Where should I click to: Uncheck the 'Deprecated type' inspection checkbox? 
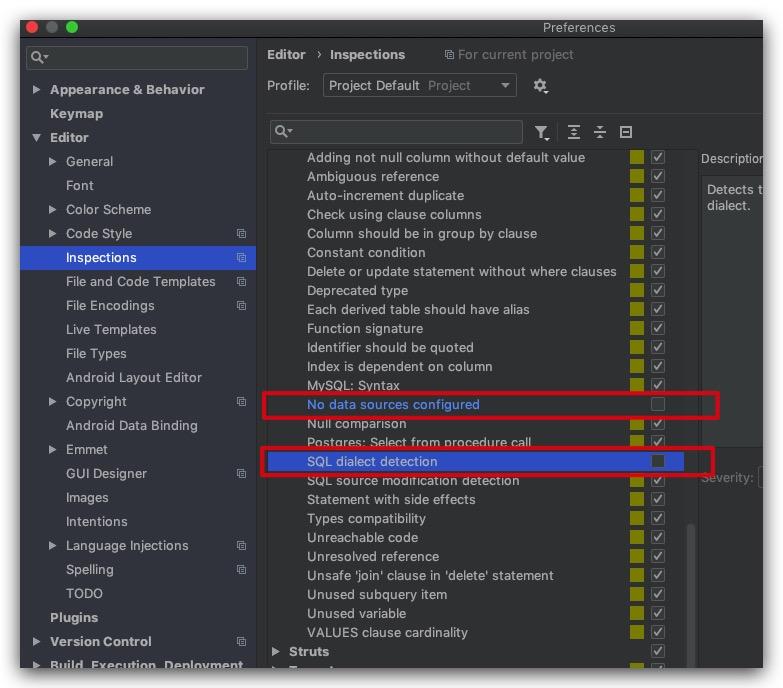click(657, 290)
